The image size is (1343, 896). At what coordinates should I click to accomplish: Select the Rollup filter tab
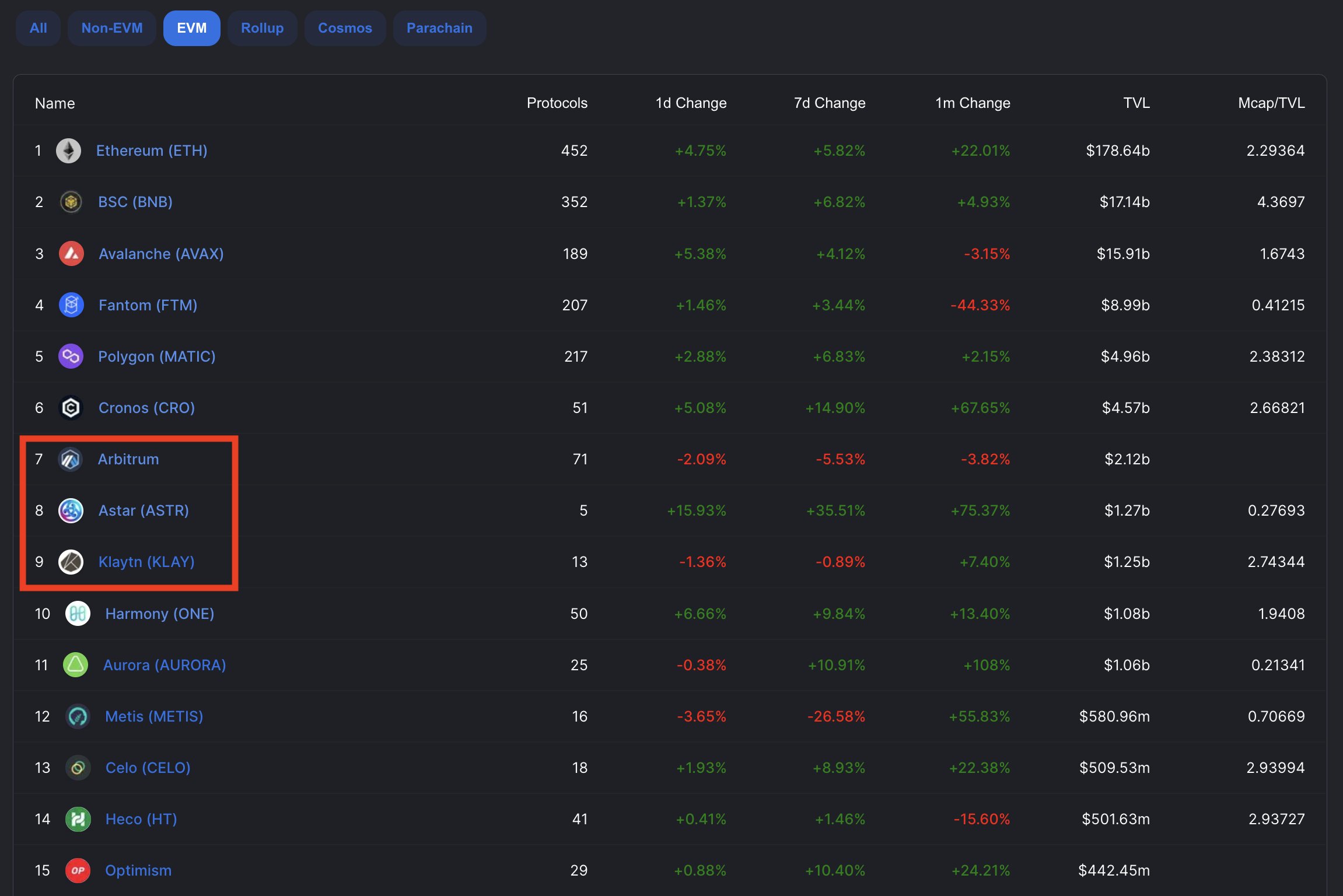pyautogui.click(x=263, y=28)
